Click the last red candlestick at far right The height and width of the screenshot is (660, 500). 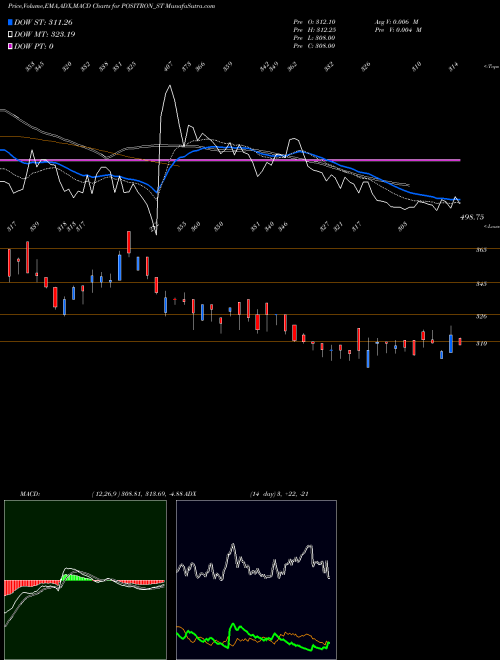point(460,341)
